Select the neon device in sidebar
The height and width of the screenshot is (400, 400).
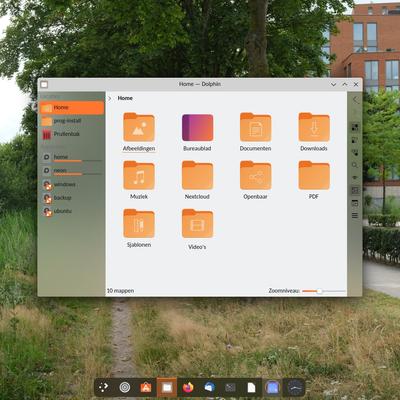click(72, 170)
